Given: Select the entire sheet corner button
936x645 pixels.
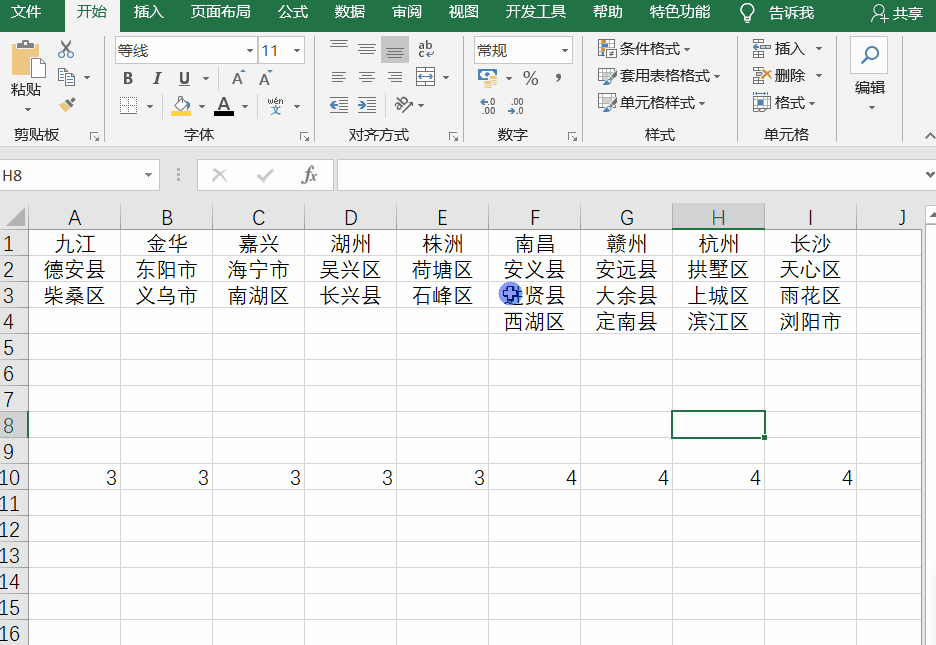Looking at the screenshot, I should coord(14,217).
